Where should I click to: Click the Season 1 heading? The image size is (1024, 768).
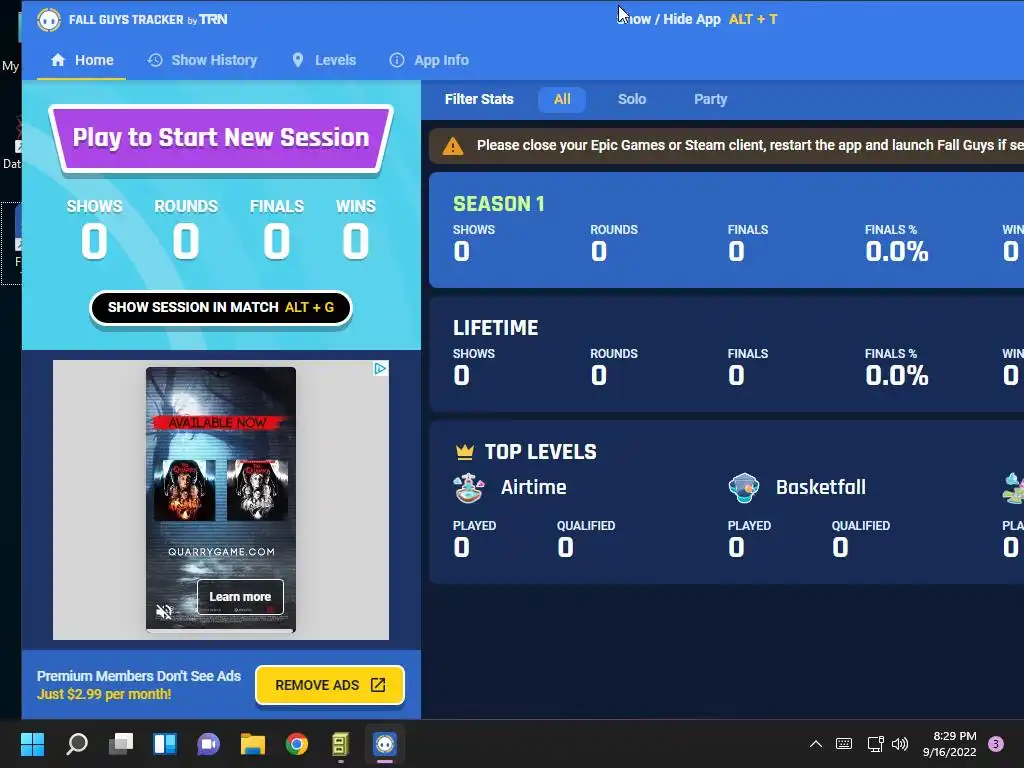pos(499,204)
